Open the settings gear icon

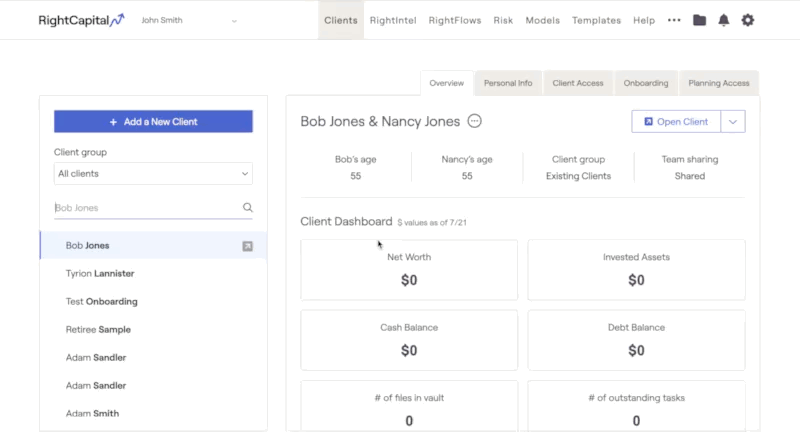coord(747,20)
